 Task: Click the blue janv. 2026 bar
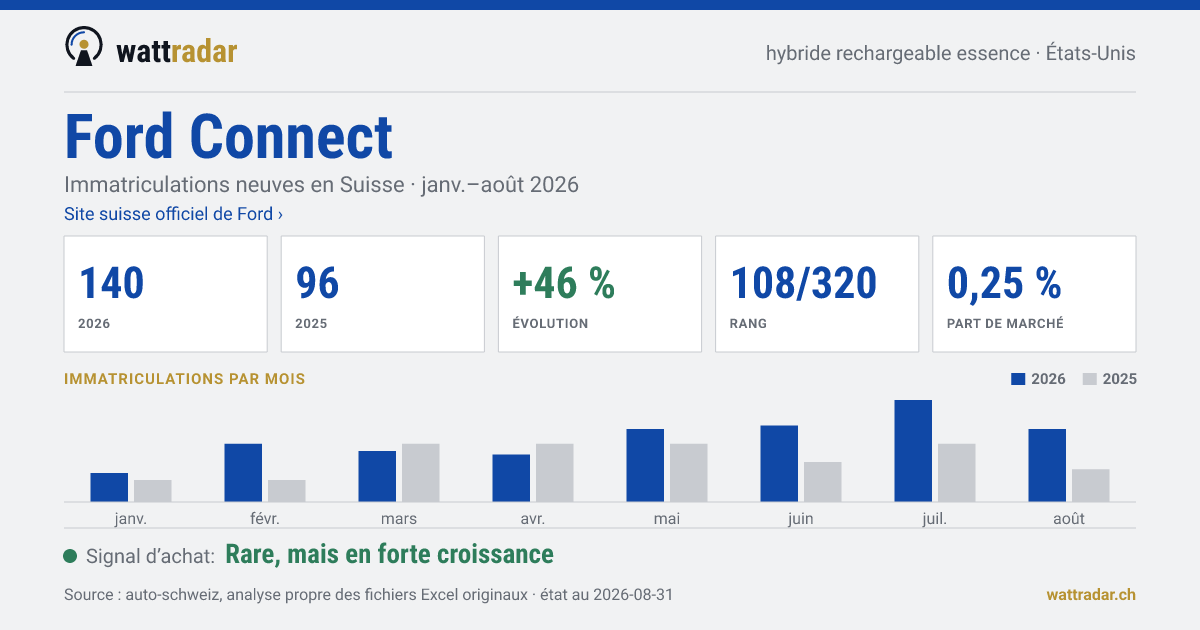(109, 487)
